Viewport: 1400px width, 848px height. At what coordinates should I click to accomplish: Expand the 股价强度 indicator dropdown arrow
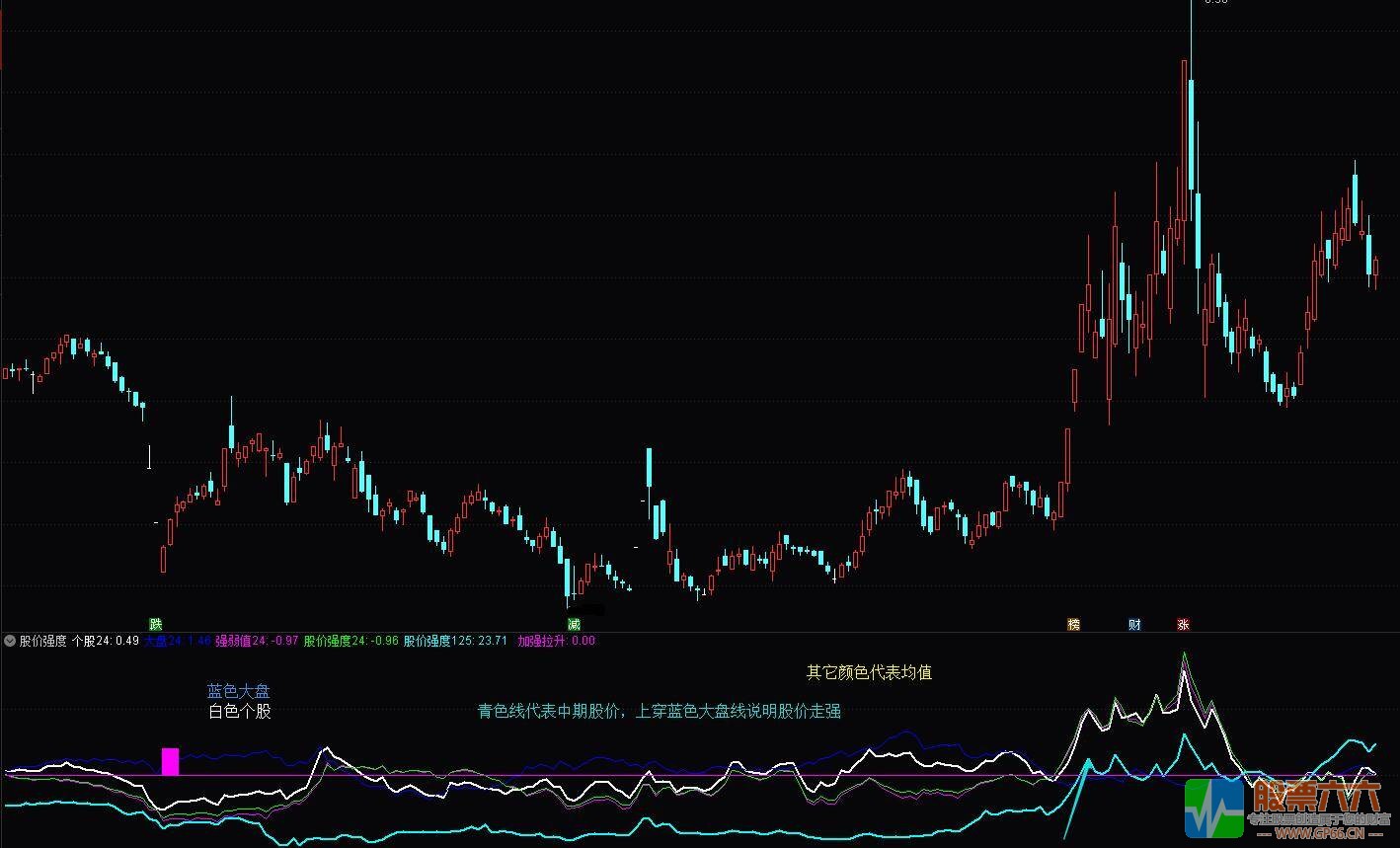(x=10, y=641)
